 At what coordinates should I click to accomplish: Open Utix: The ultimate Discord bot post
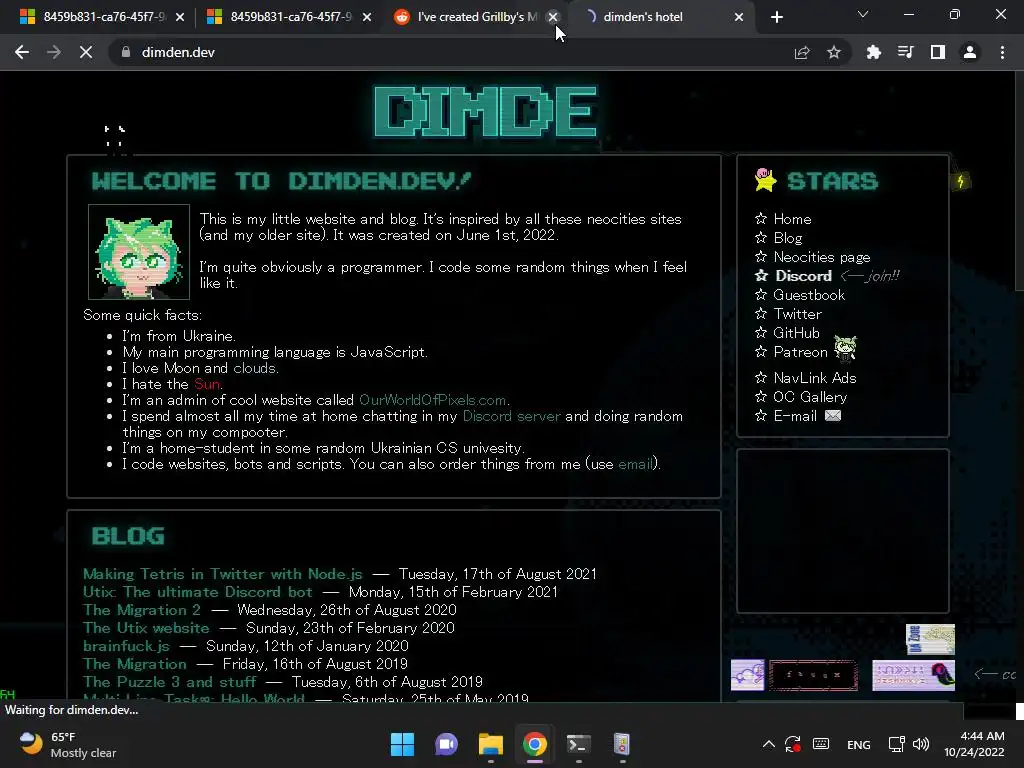(x=197, y=592)
